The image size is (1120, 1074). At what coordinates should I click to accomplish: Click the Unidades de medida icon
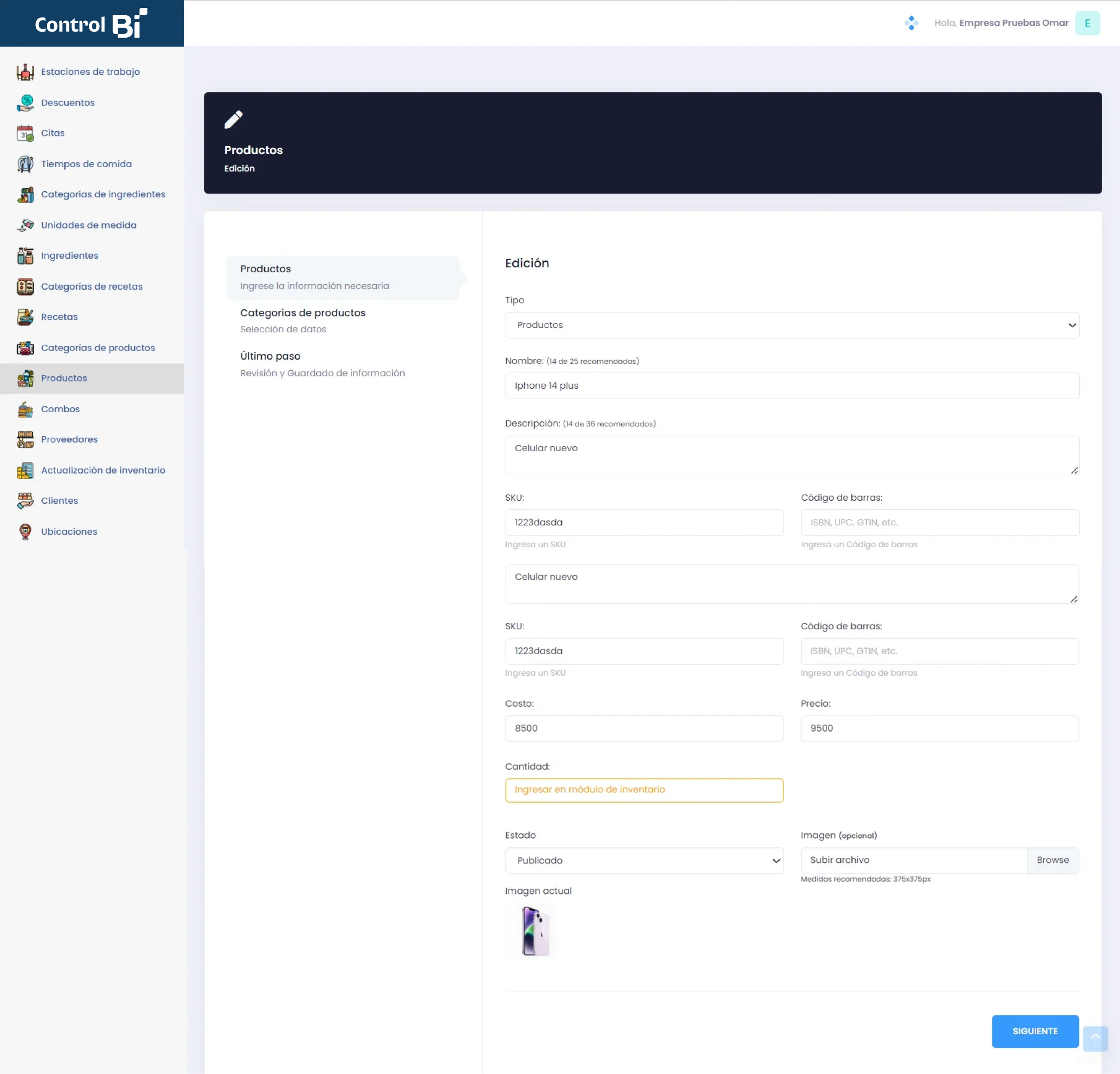[x=25, y=225]
